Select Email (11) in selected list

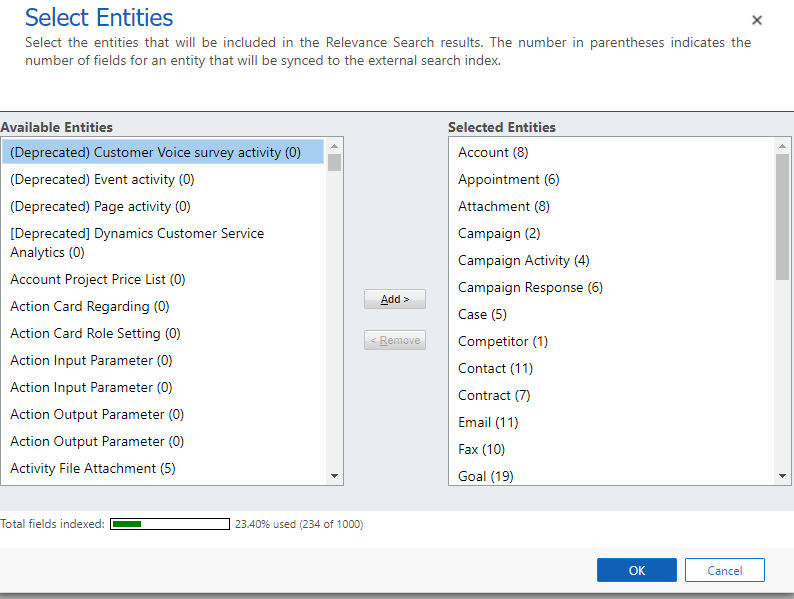pos(611,422)
